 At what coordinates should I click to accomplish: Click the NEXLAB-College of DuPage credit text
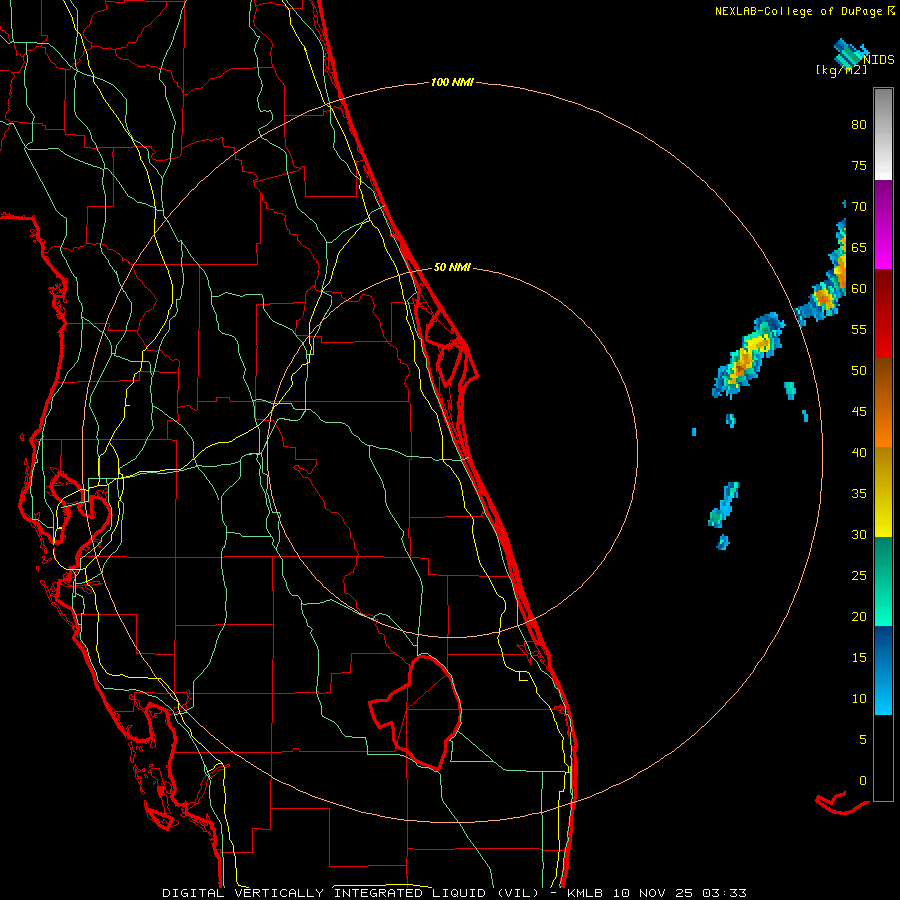[798, 11]
